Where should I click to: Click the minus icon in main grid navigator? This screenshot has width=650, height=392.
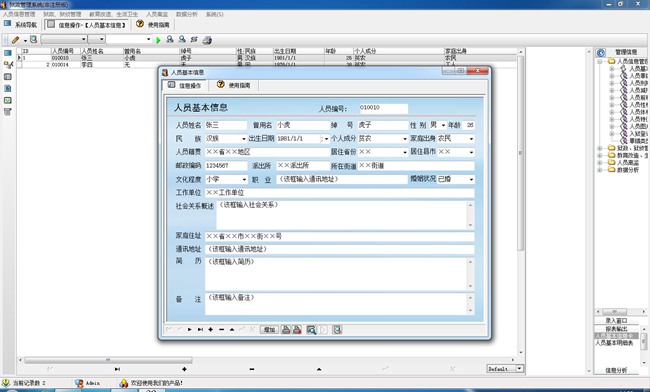tap(252, 369)
